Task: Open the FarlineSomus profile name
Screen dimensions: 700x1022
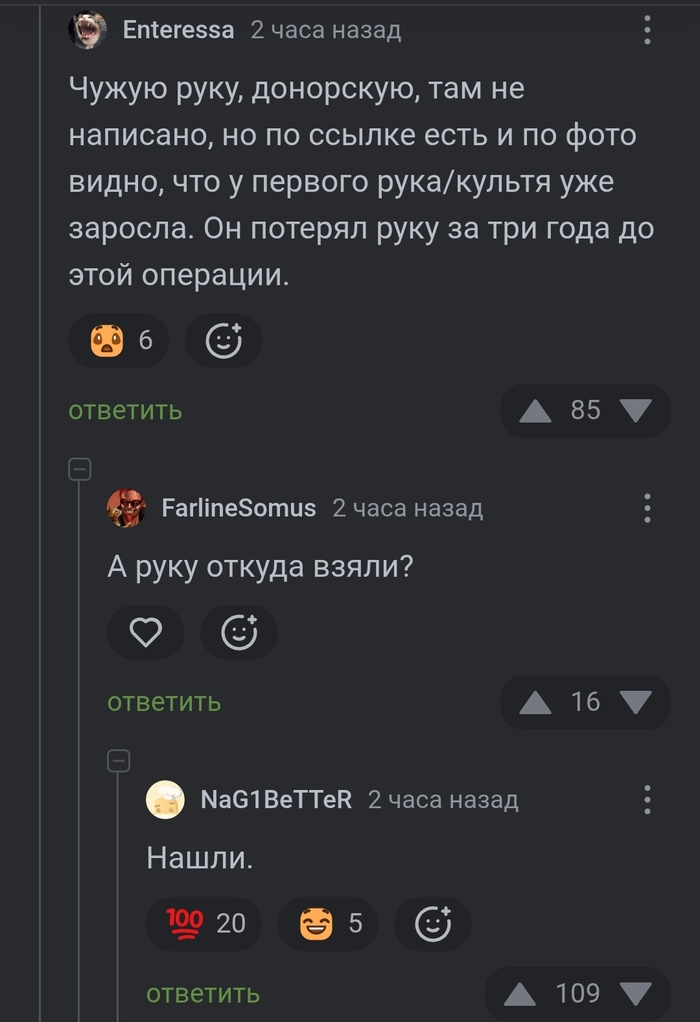Action: click(238, 508)
